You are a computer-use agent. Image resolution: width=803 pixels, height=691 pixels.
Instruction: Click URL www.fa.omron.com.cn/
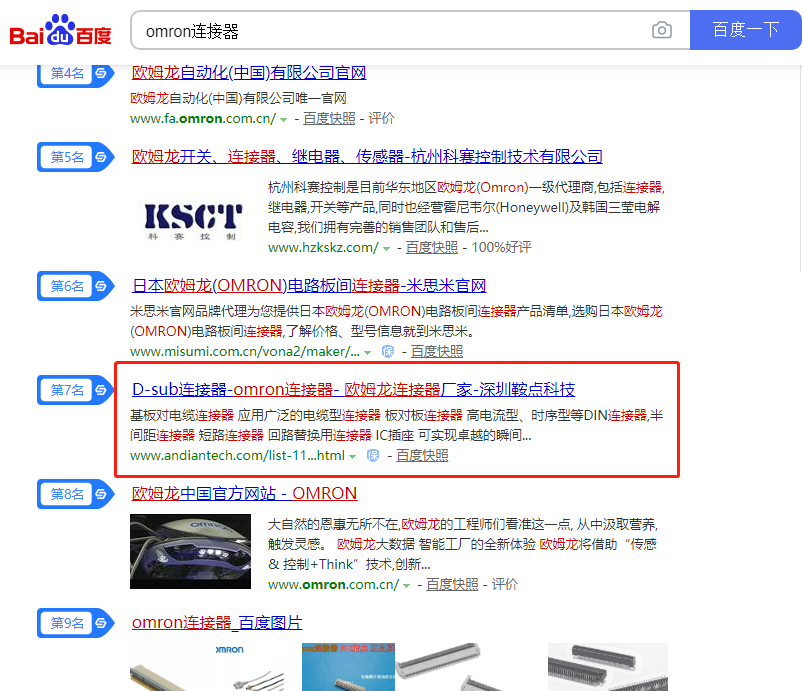203,118
